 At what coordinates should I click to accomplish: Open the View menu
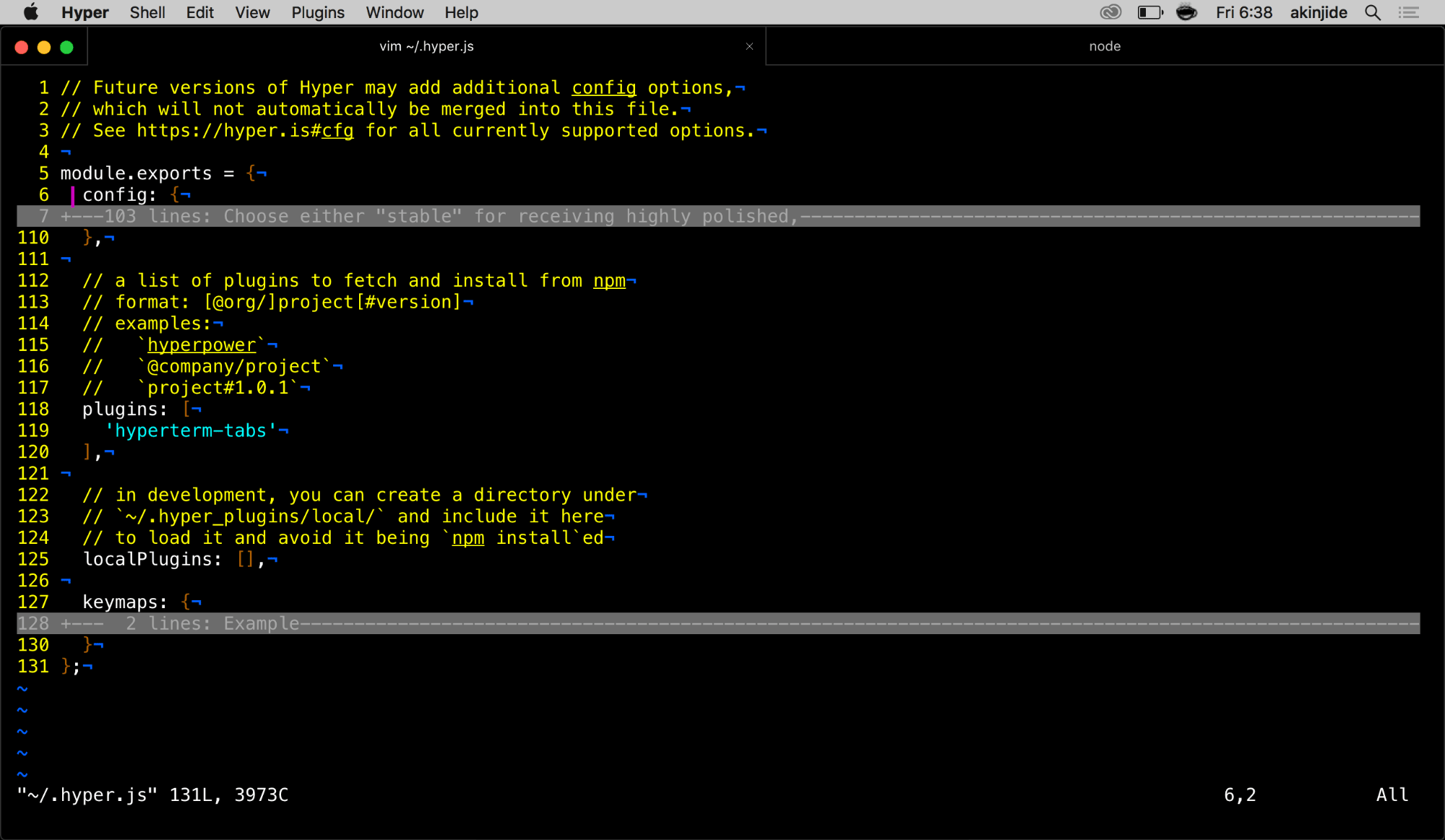click(251, 12)
